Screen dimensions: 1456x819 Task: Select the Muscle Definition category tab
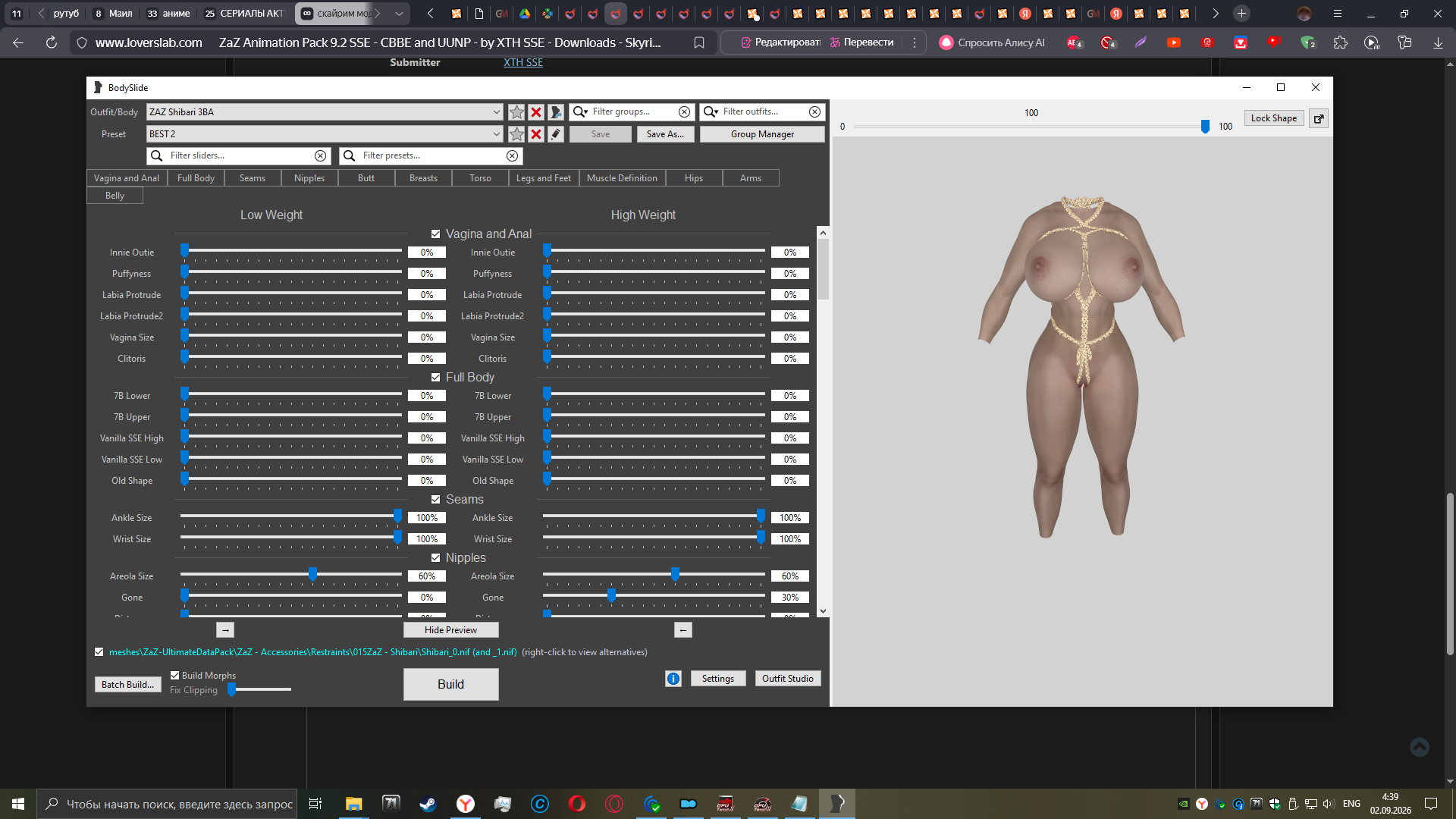pos(622,178)
